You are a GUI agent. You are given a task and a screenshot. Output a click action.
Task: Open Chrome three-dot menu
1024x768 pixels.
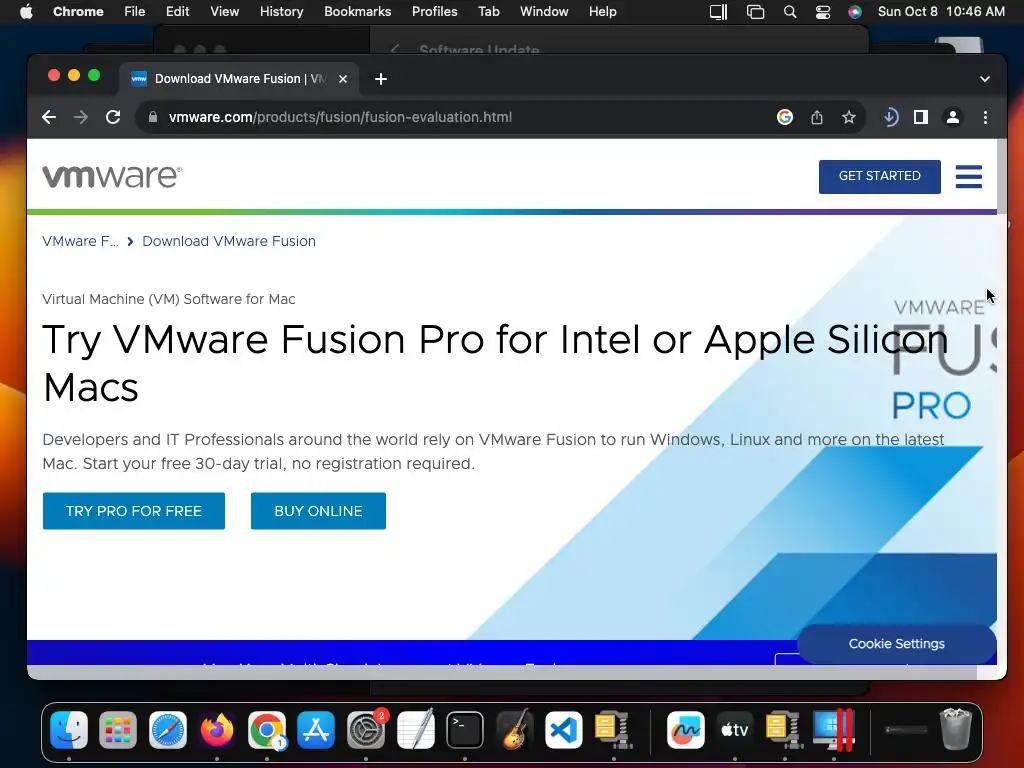pyautogui.click(x=985, y=118)
